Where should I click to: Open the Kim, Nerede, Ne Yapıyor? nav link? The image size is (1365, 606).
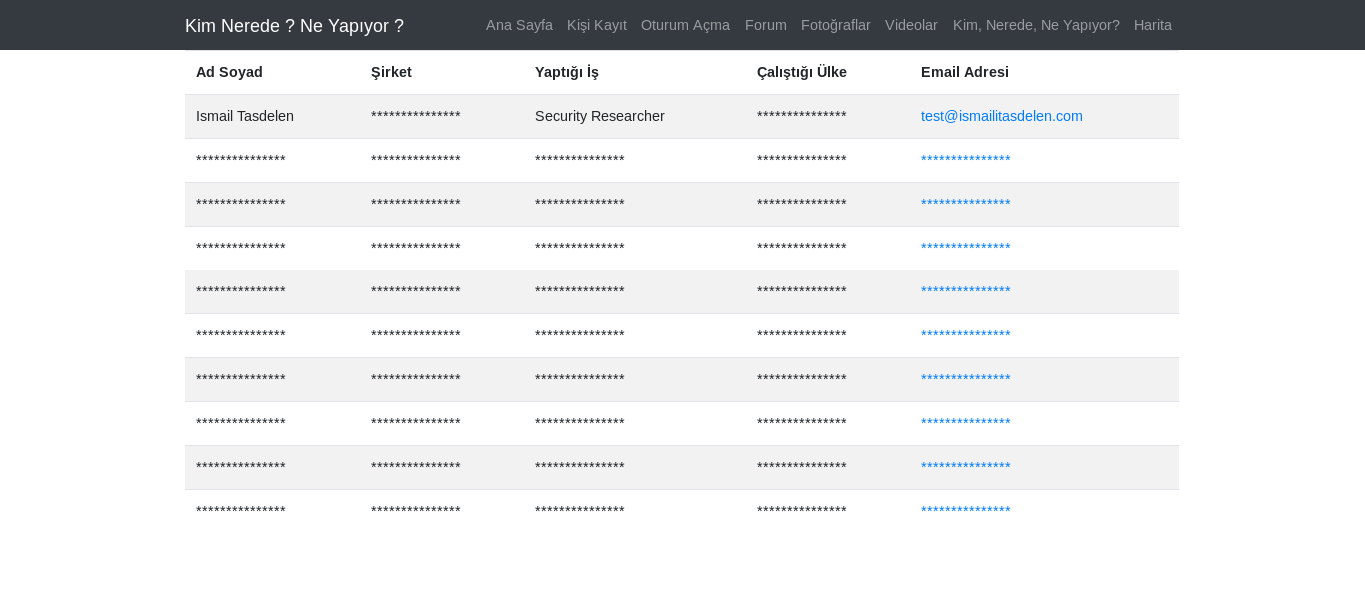pyautogui.click(x=1036, y=25)
